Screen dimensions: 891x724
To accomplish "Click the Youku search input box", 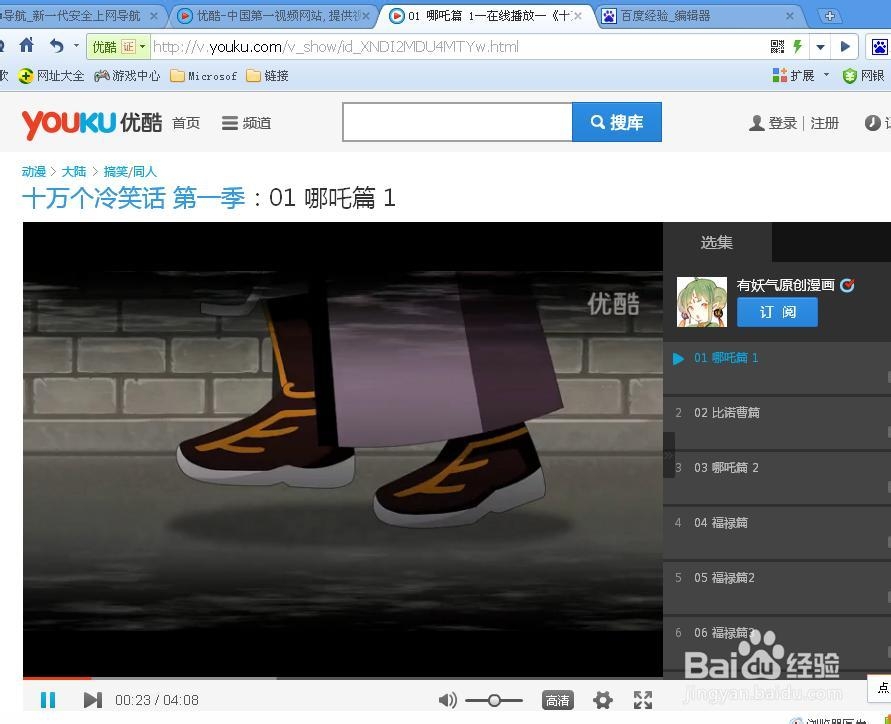I will 457,122.
